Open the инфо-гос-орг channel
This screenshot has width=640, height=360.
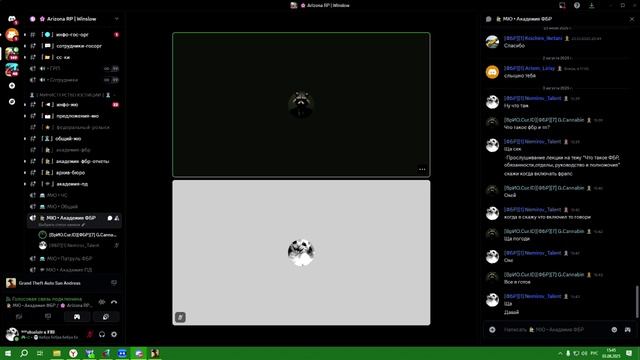pyautogui.click(x=73, y=35)
